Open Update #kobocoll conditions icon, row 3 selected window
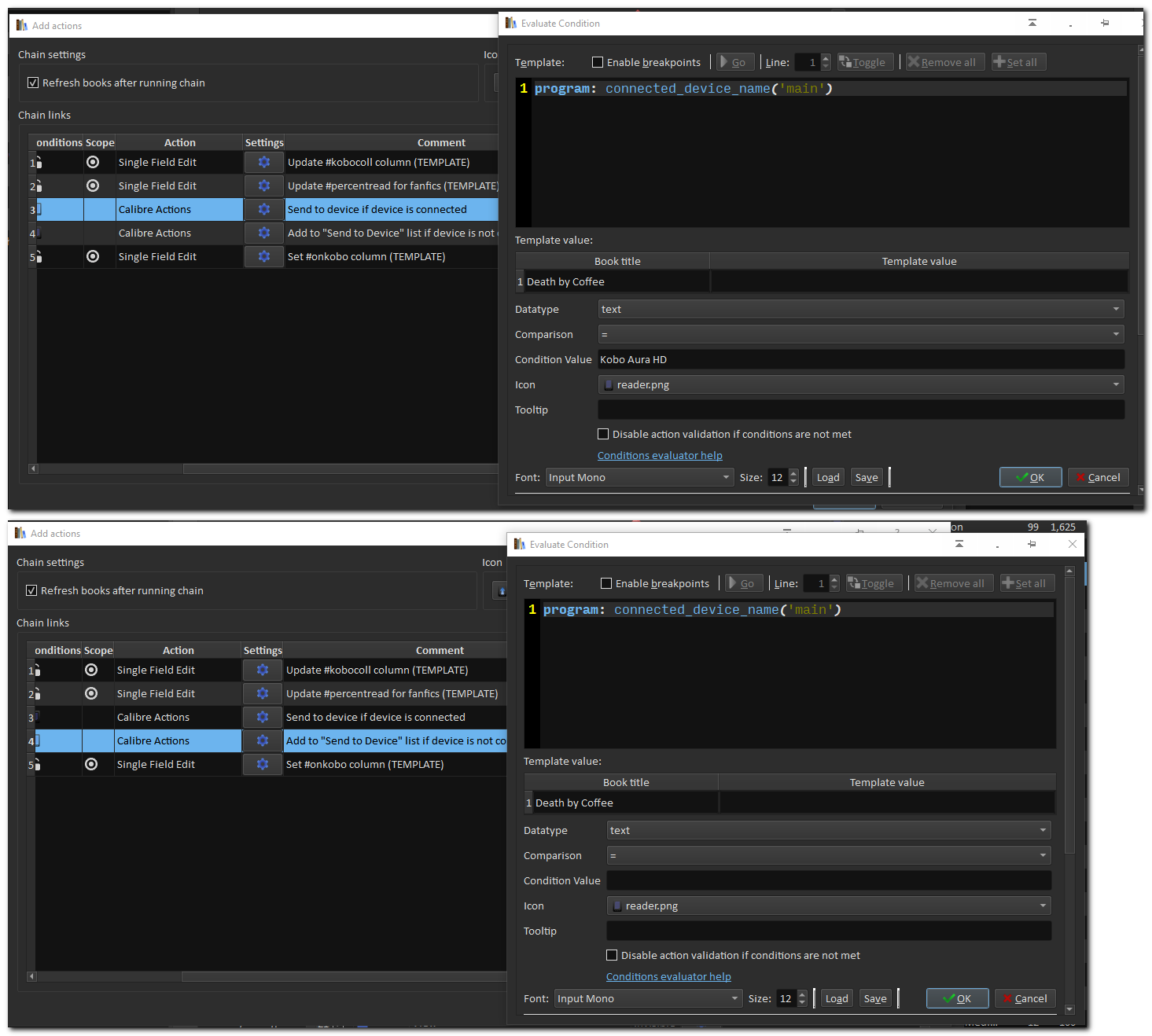The image size is (1152, 1036). [x=39, y=163]
